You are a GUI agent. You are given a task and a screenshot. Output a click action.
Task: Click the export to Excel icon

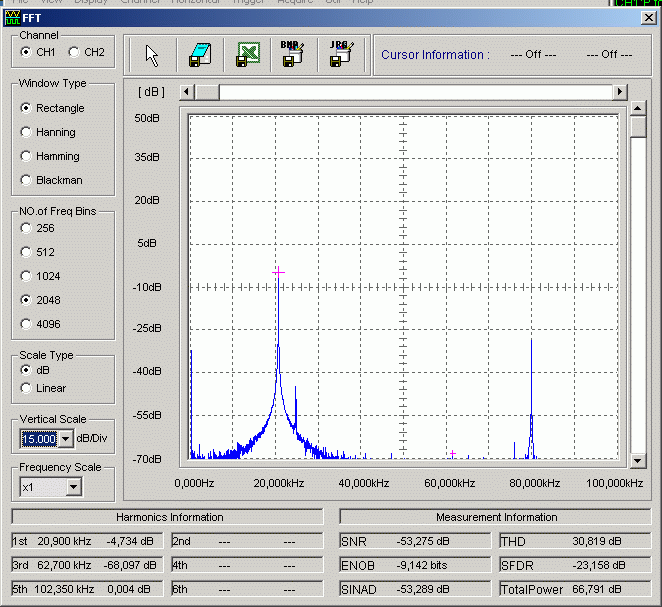[246, 55]
